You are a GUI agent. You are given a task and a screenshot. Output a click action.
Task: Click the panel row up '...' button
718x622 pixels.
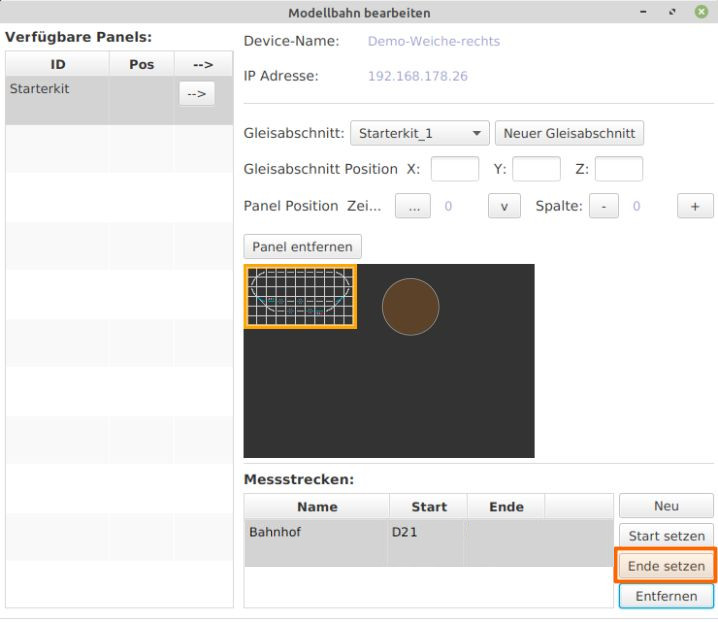(413, 206)
